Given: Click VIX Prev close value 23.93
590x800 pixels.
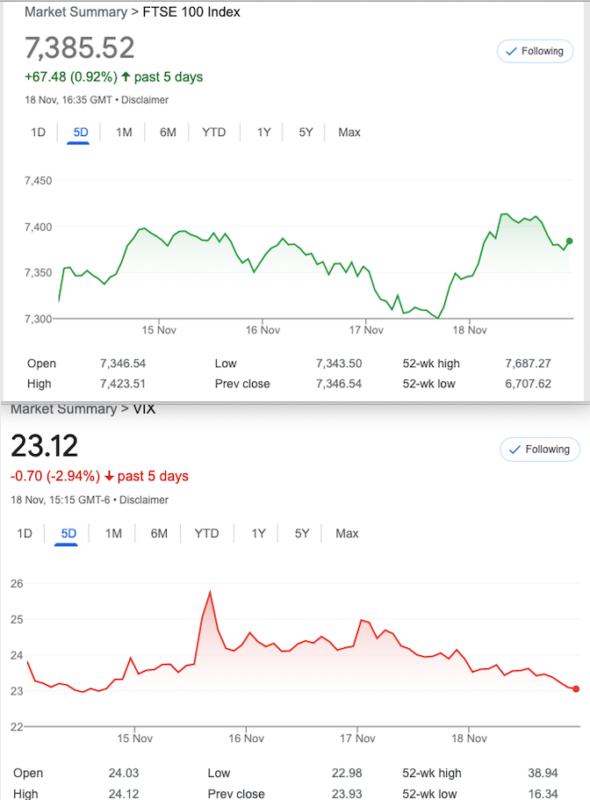Looking at the screenshot, I should click(347, 794).
